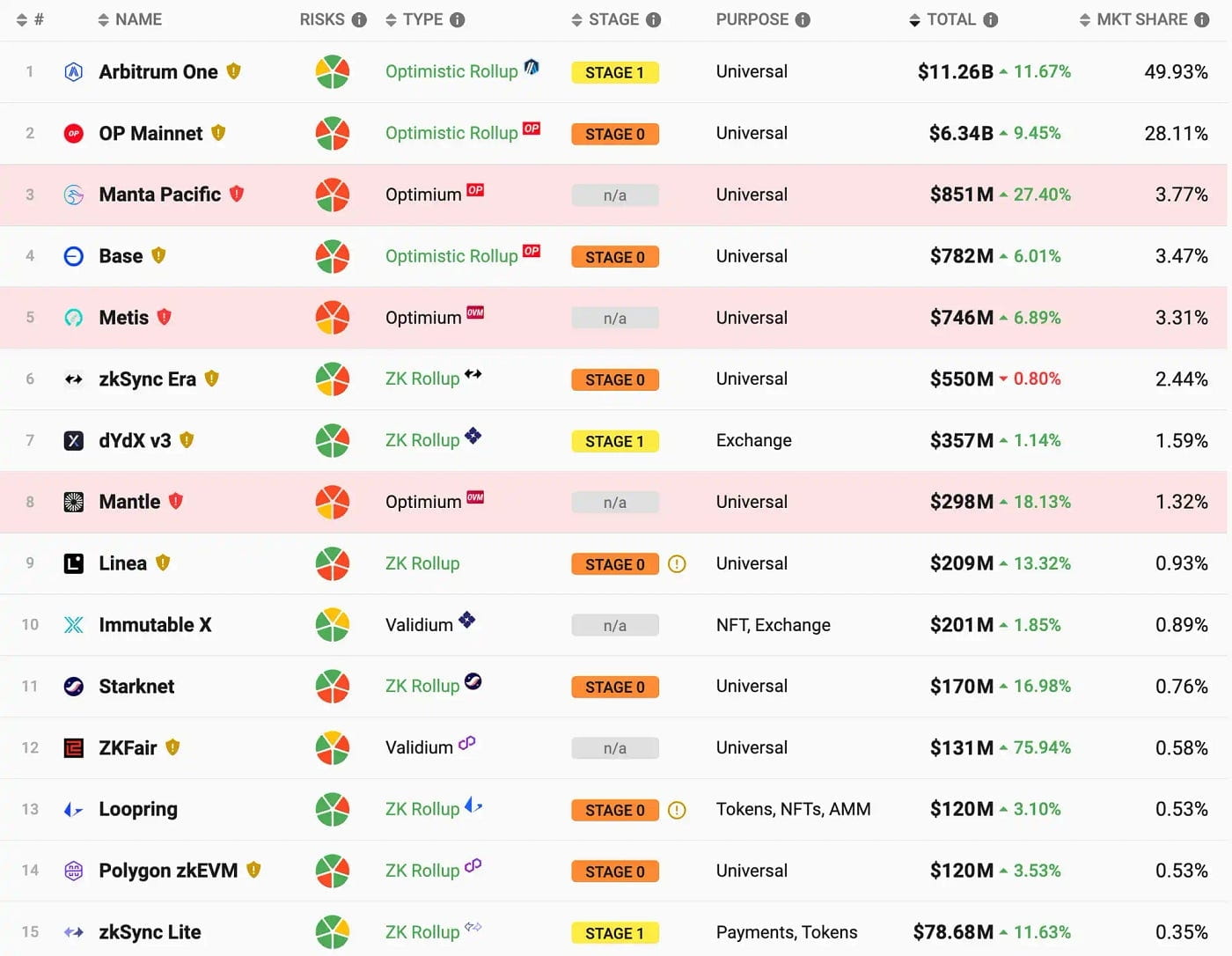Select the Mantle table row's total value
The height and width of the screenshot is (956, 1232).
(x=961, y=502)
